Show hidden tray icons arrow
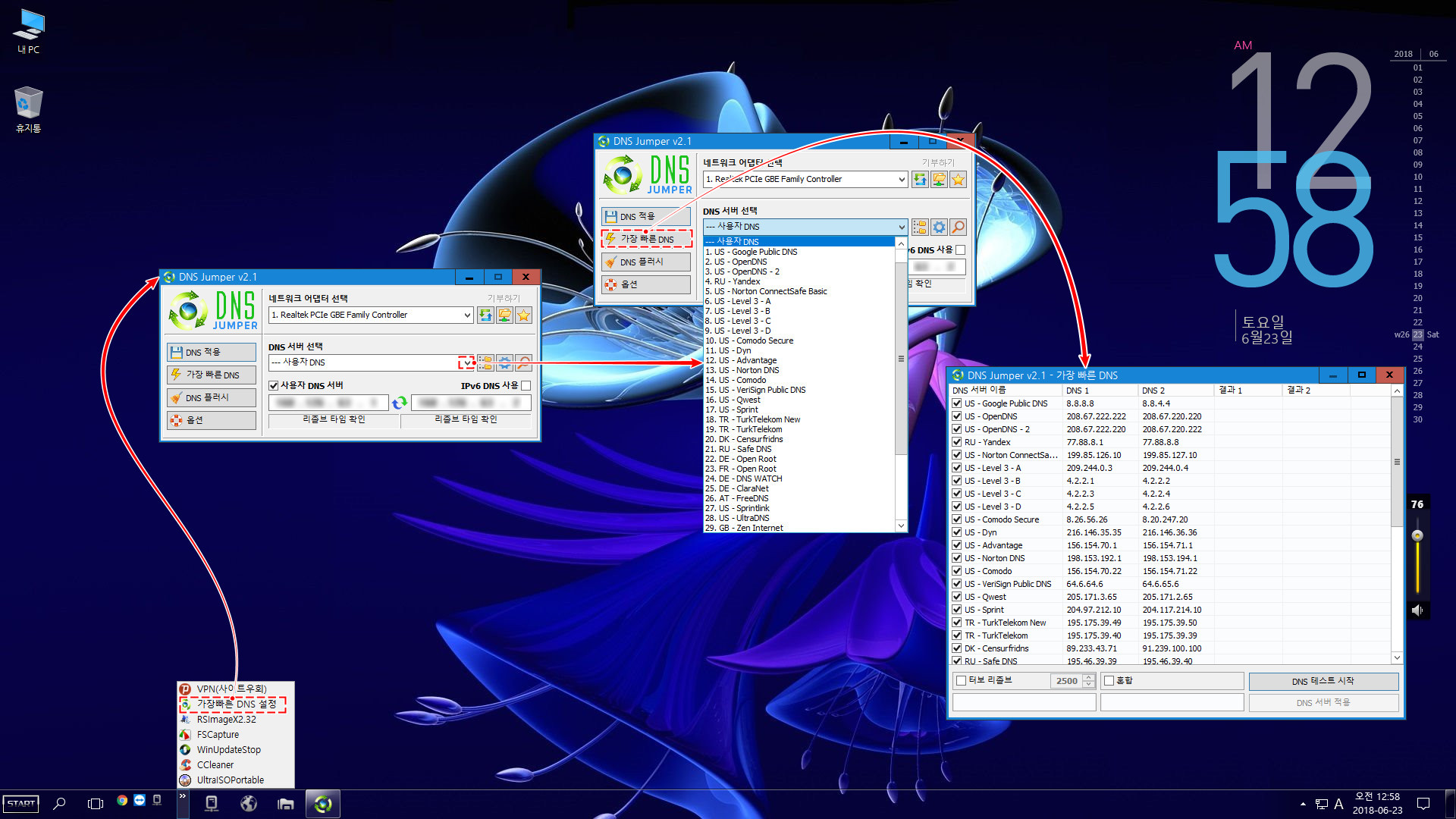This screenshot has width=1456, height=819. point(1303,804)
